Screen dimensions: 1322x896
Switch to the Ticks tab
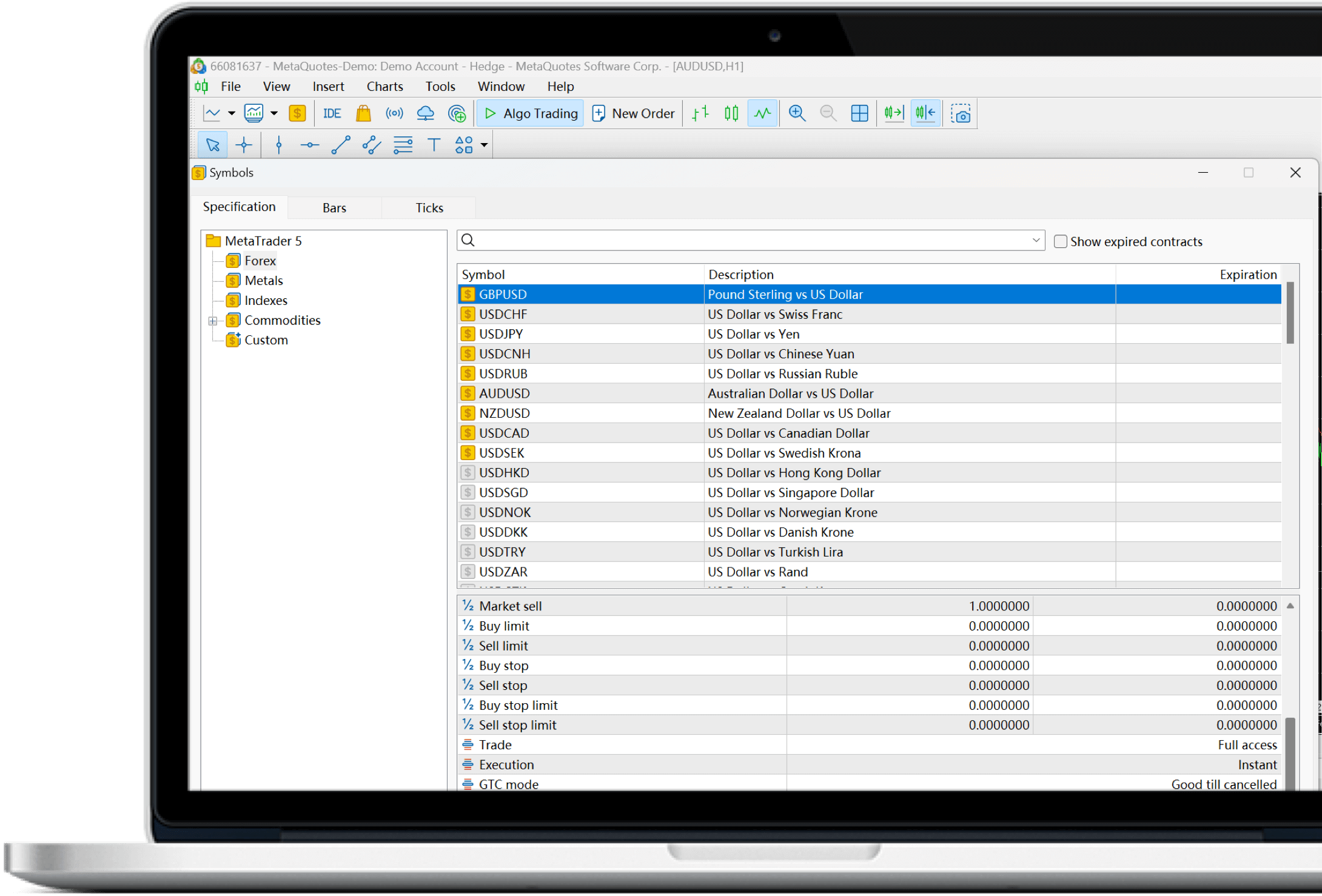point(429,208)
